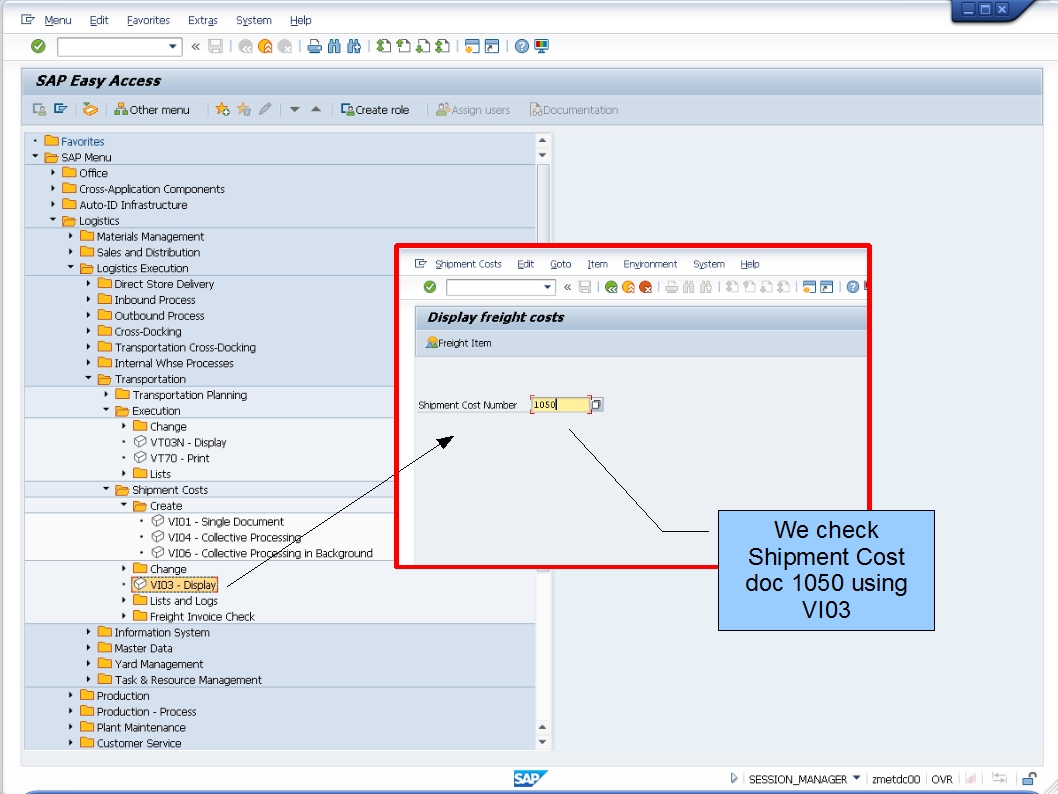Toggle OVR insert mode in the status bar

pyautogui.click(x=941, y=778)
